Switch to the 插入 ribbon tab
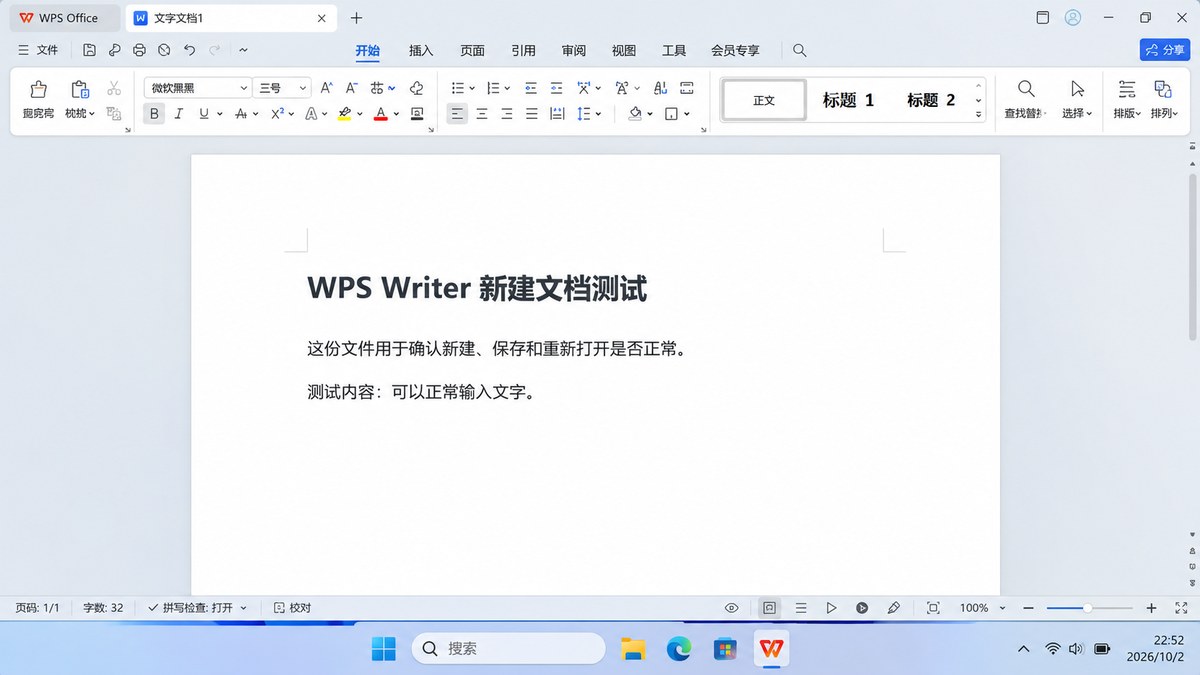This screenshot has width=1200, height=675. (x=421, y=50)
